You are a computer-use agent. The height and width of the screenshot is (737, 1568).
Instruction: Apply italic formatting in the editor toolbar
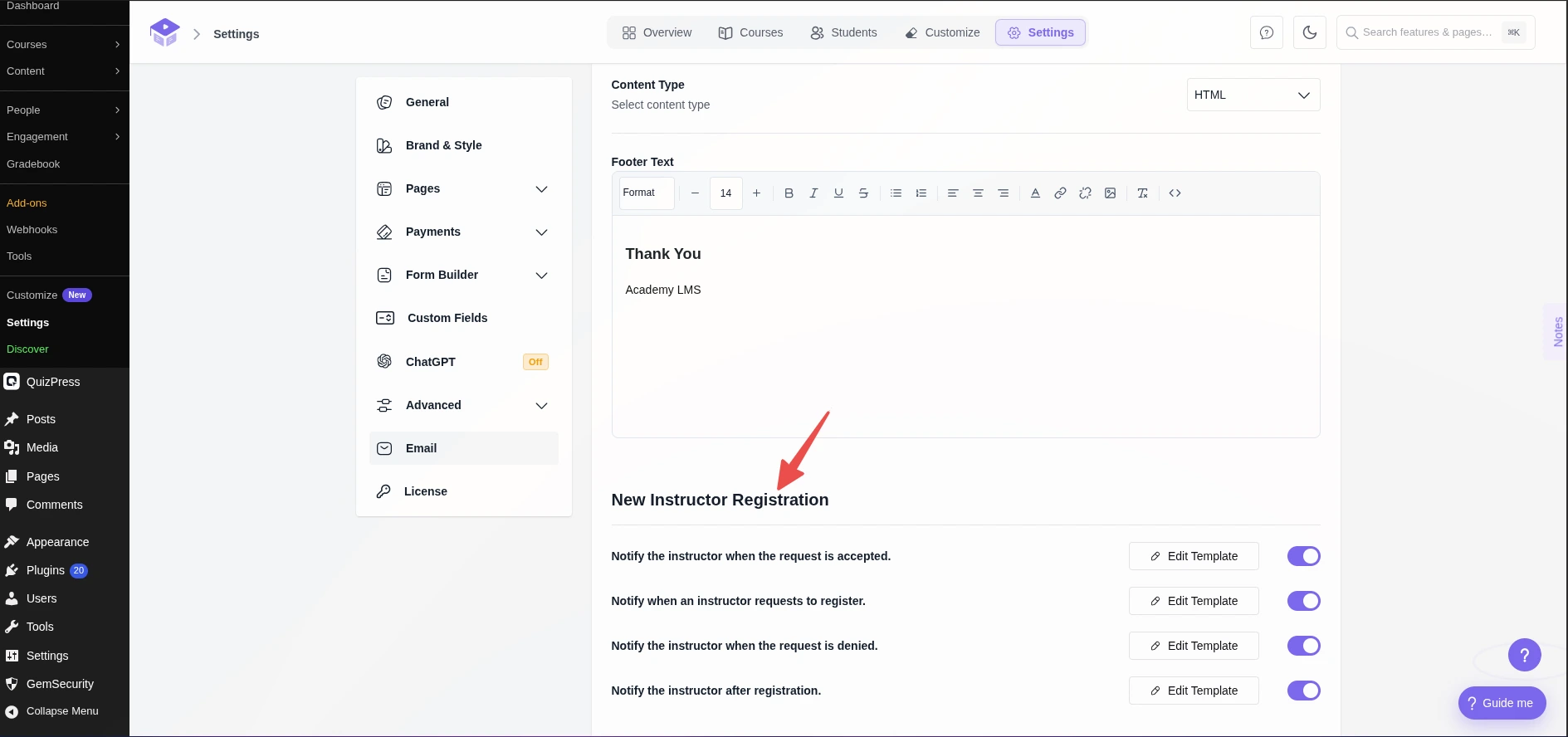coord(813,193)
